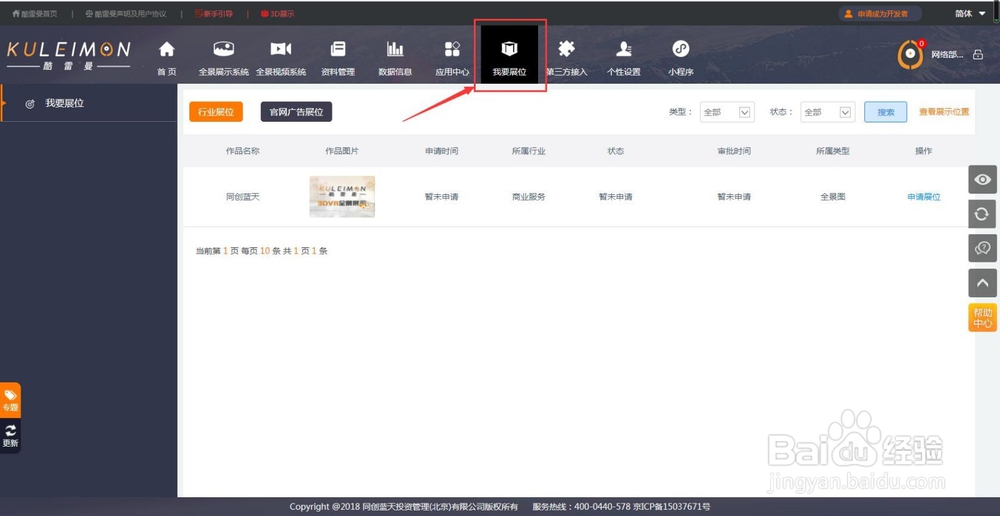
Task: Click the 专题 tag icon at left edge
Action: pos(10,400)
